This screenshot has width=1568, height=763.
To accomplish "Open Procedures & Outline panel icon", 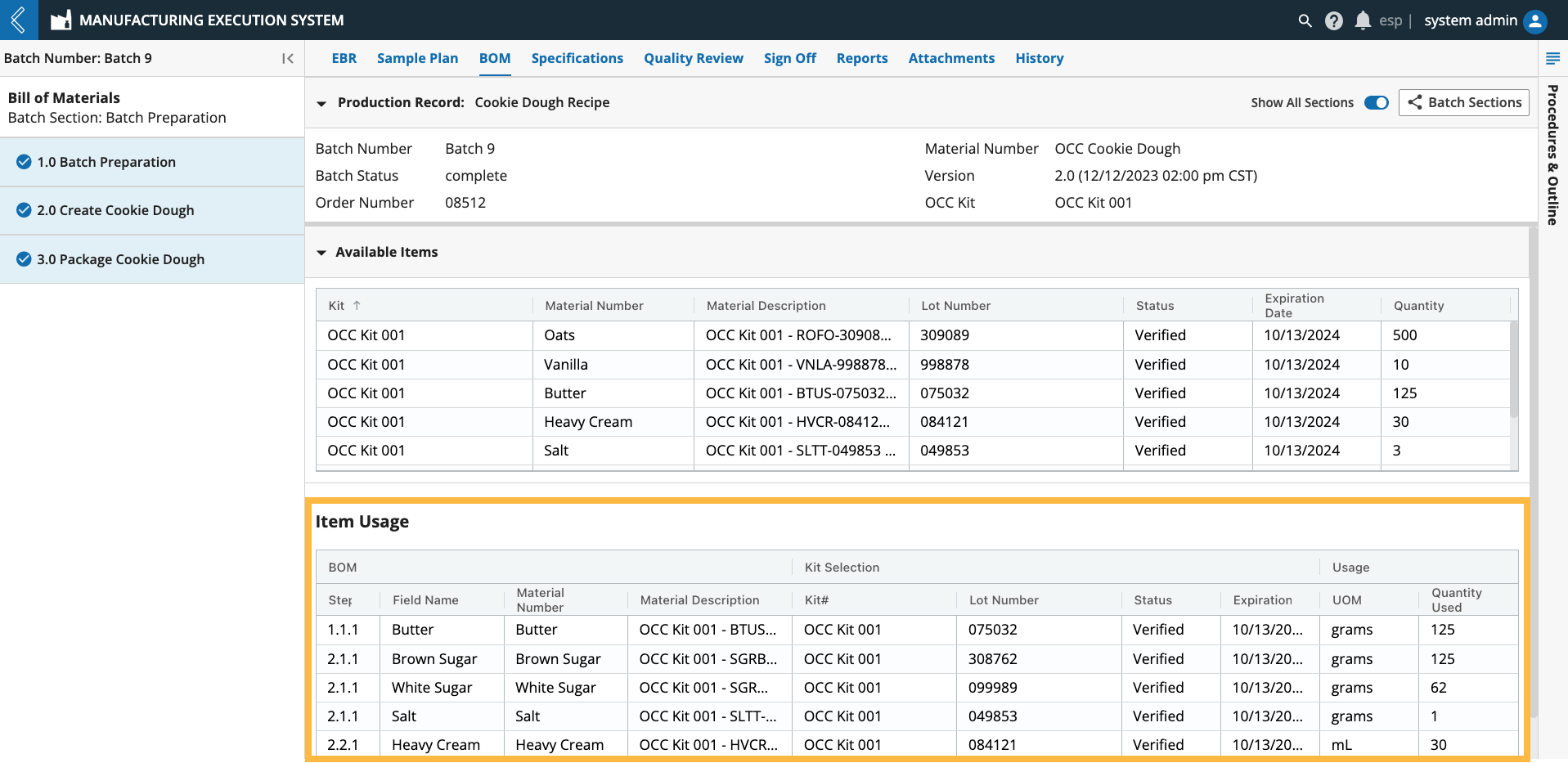I will 1552,58.
